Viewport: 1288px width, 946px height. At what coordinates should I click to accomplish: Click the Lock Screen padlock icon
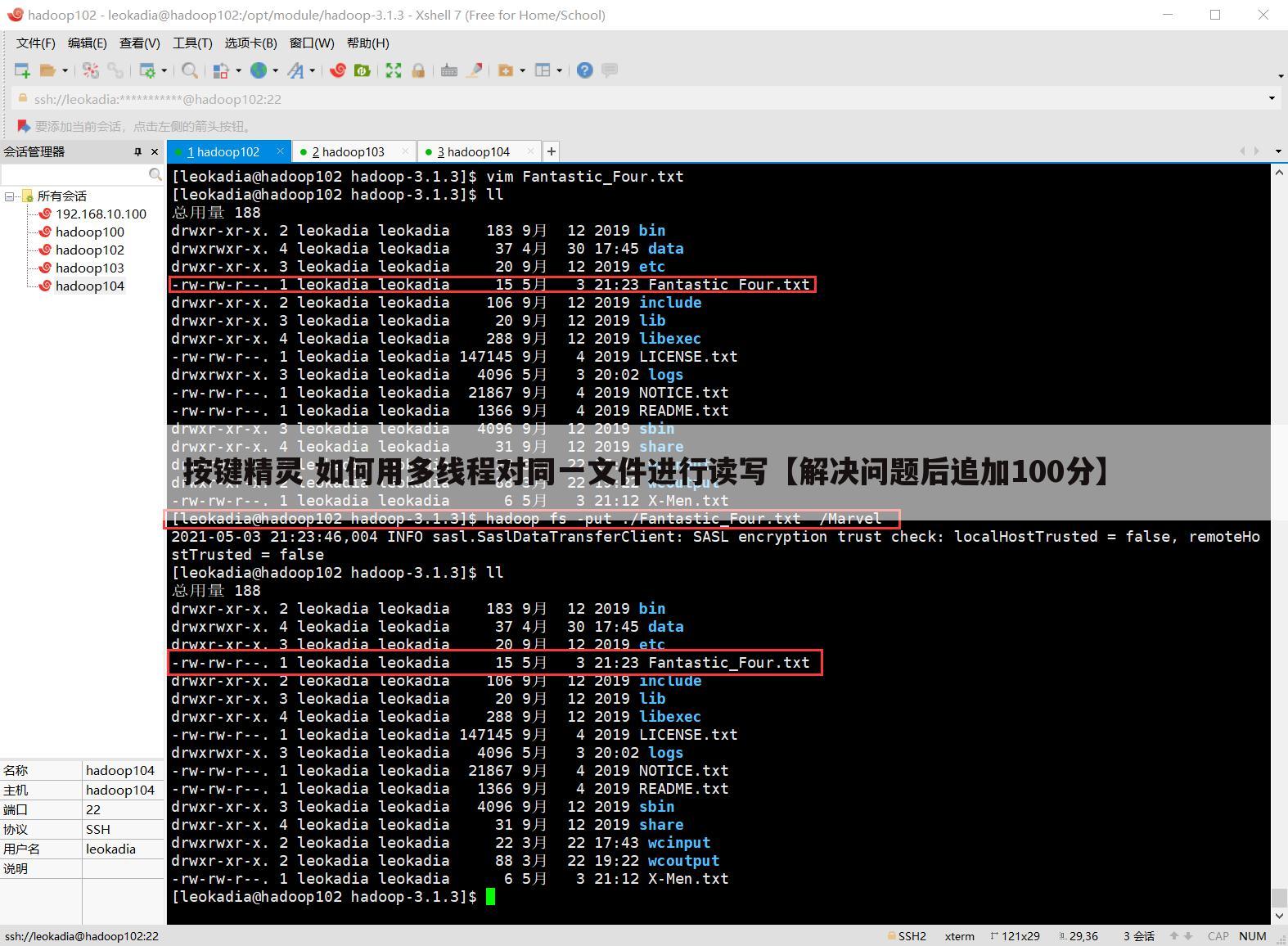click(x=418, y=70)
